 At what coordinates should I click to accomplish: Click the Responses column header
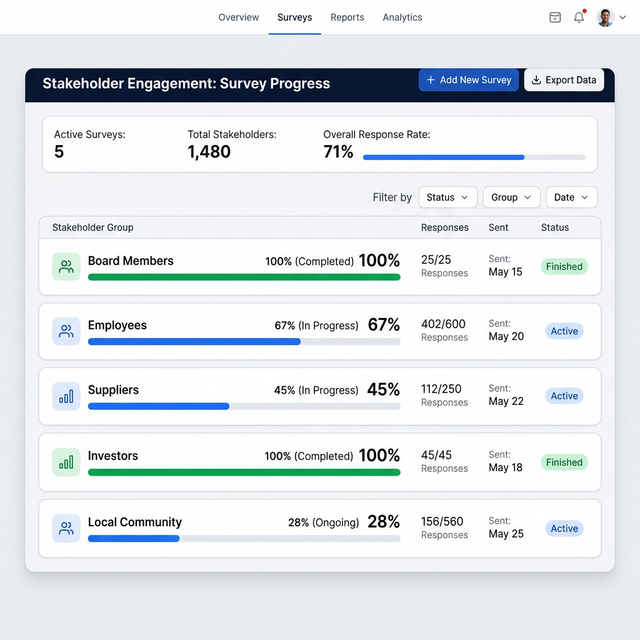444,227
